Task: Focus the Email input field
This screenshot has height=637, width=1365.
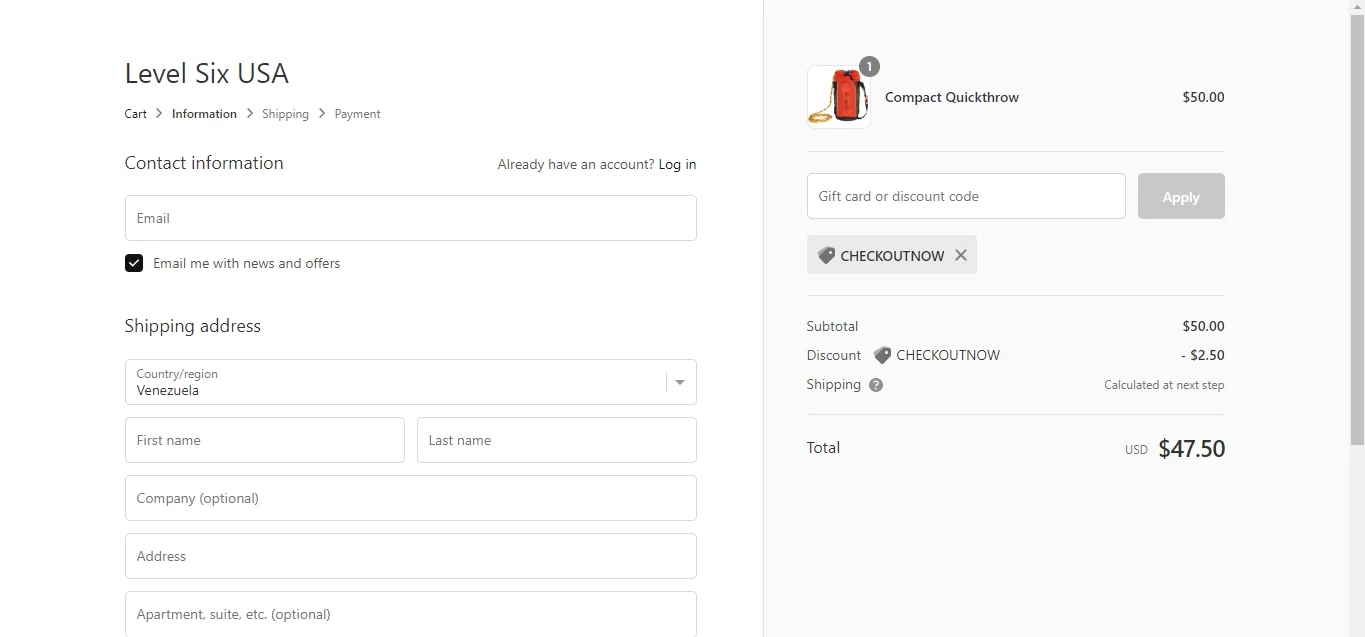Action: [x=410, y=218]
